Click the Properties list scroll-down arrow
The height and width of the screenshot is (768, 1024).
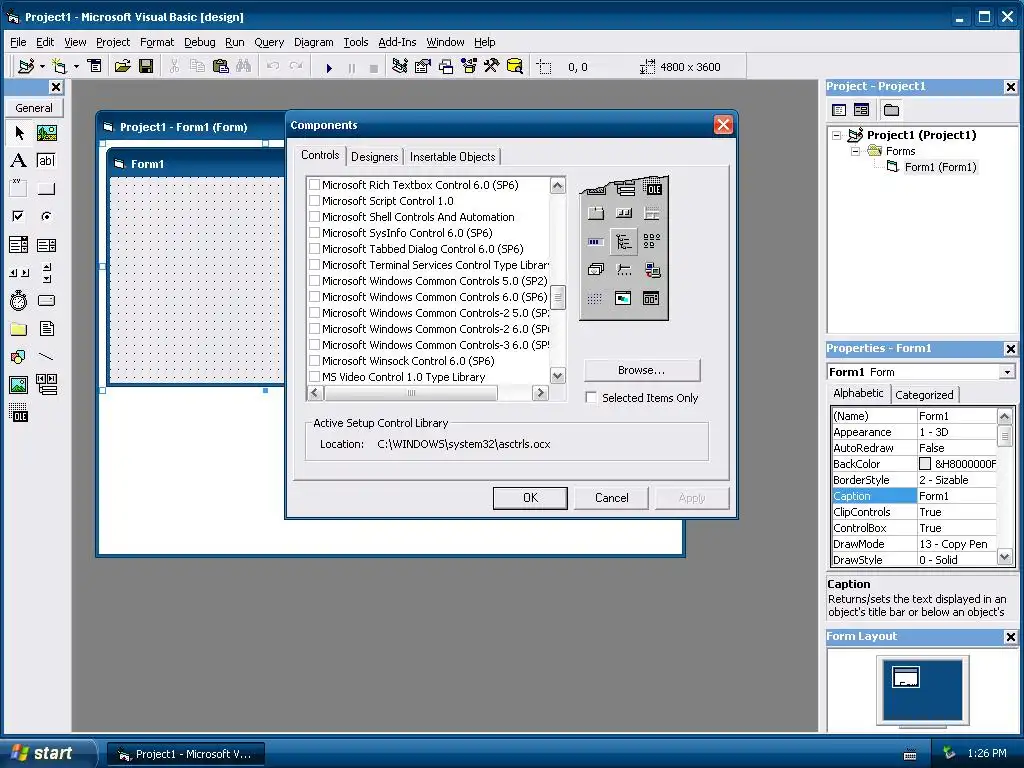coord(1005,558)
